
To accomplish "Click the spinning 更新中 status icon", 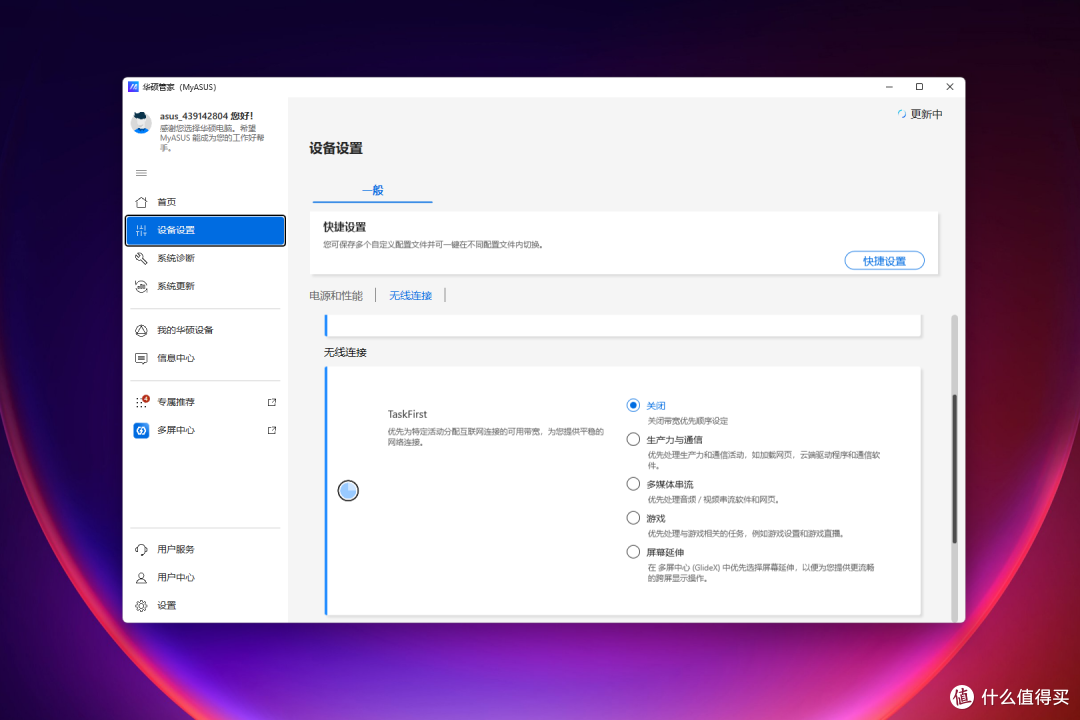I will 902,114.
